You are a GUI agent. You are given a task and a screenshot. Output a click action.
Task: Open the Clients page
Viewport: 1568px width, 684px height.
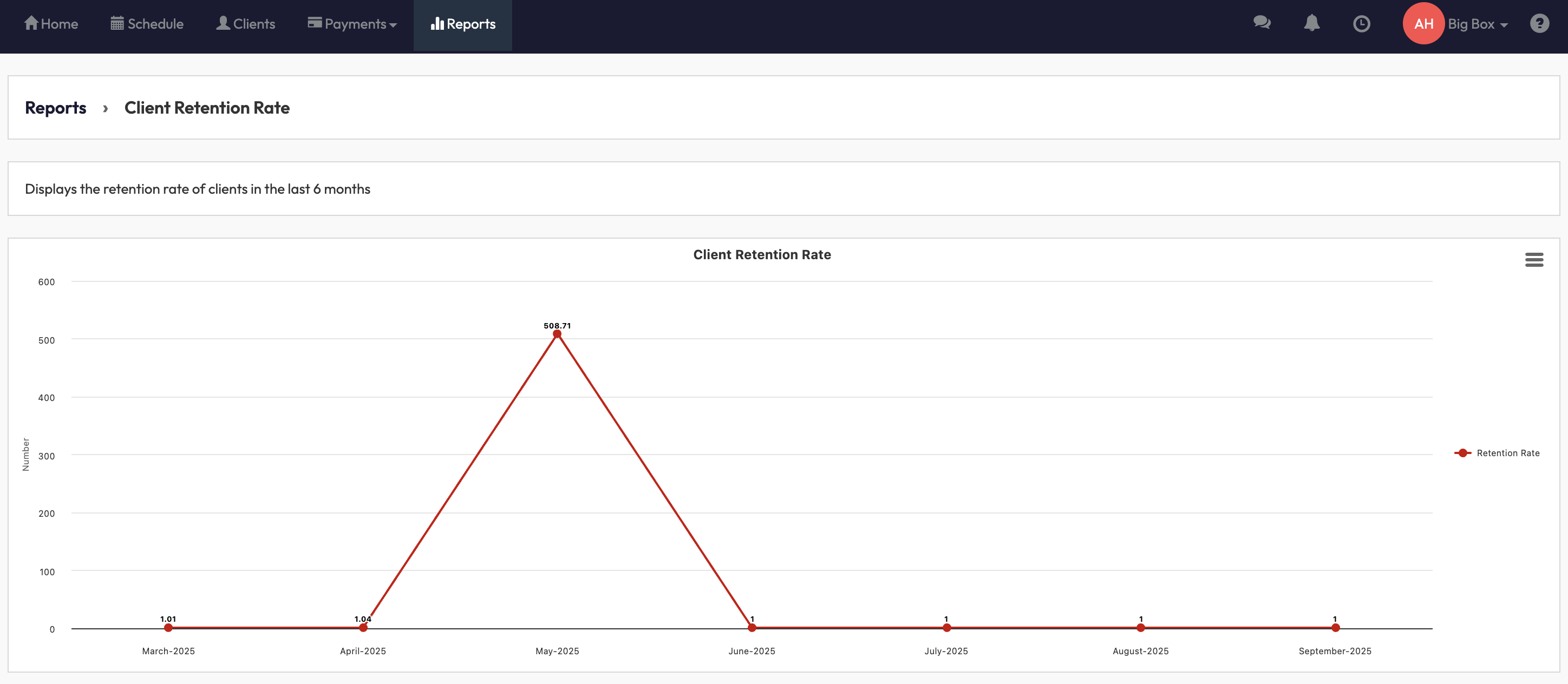[246, 24]
